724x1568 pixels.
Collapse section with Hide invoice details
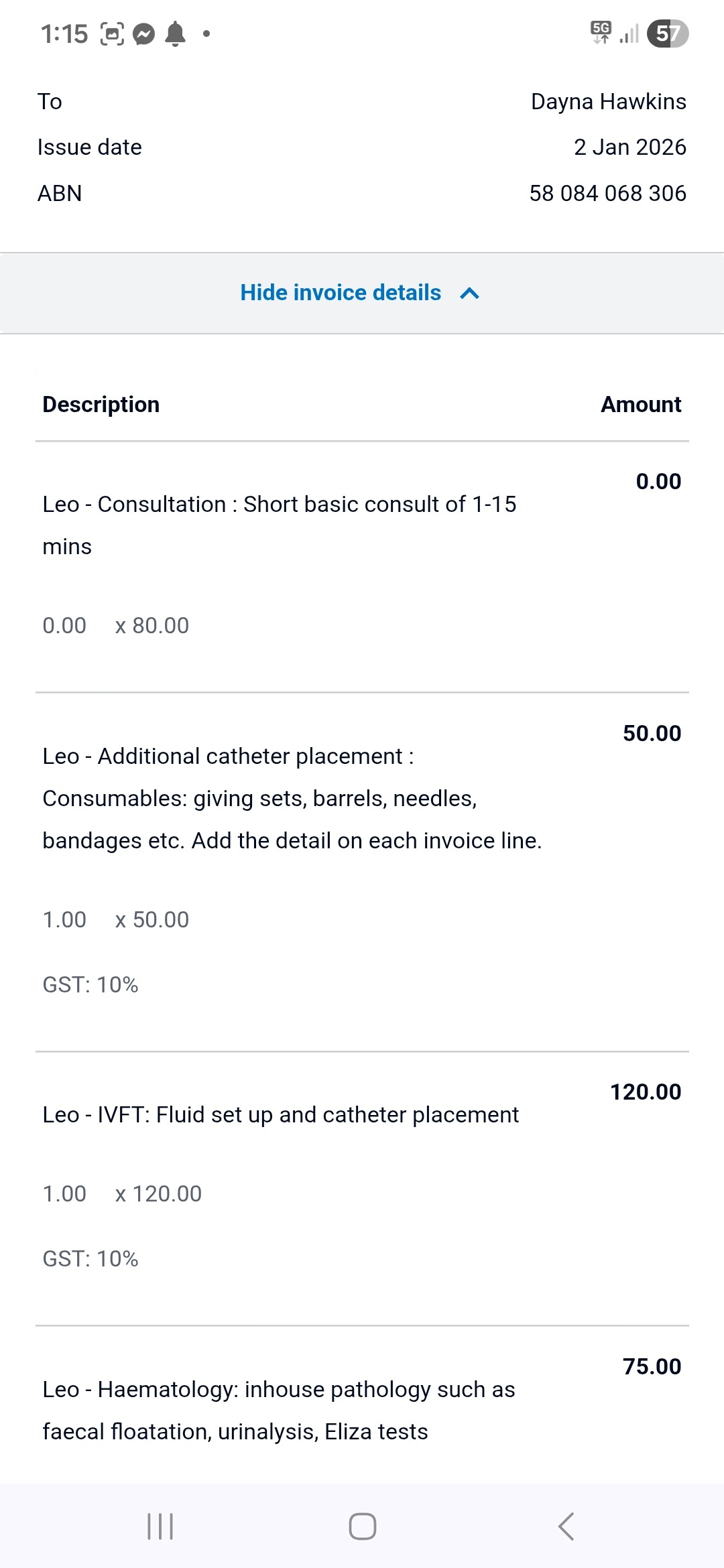pos(341,293)
